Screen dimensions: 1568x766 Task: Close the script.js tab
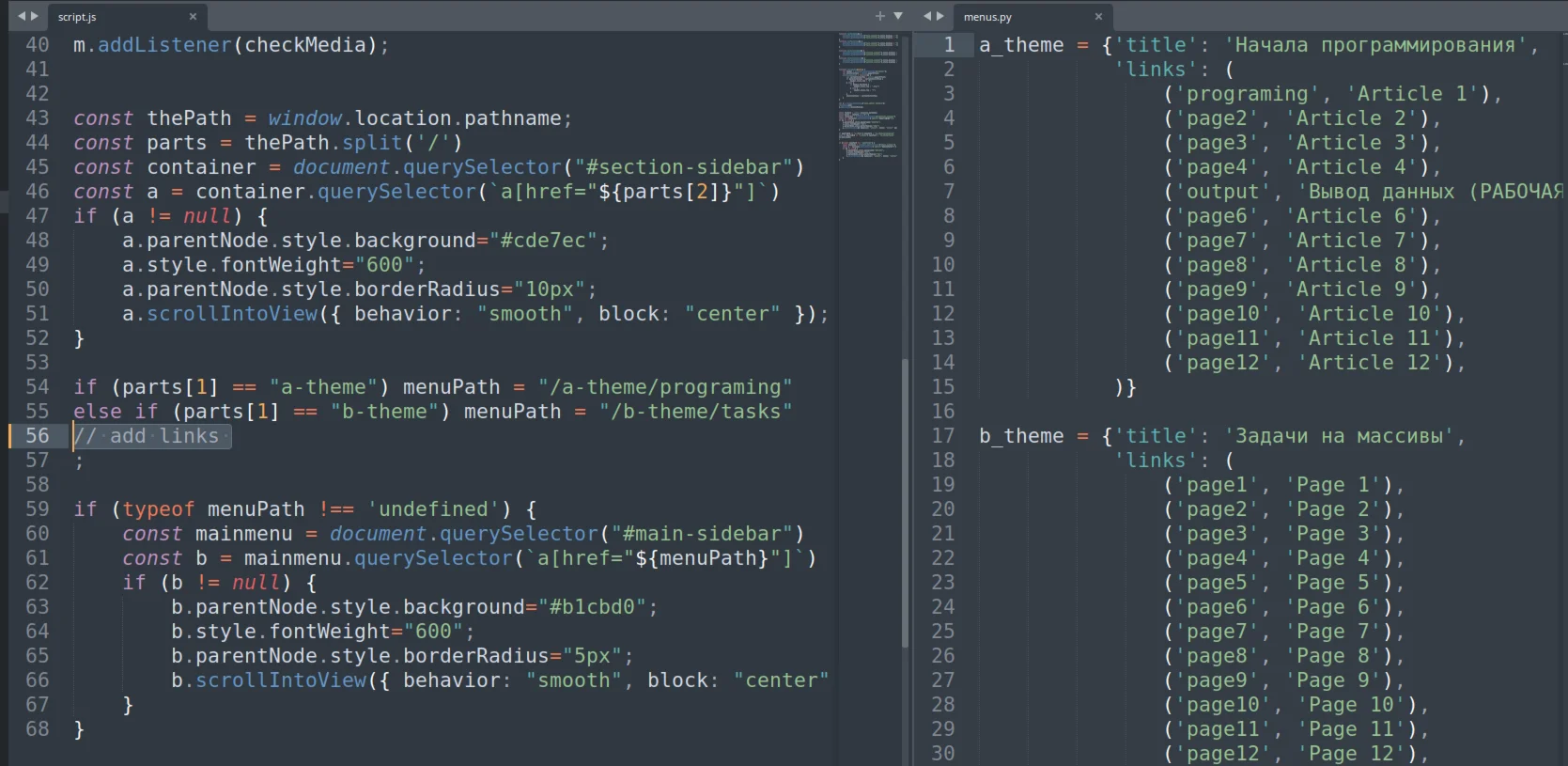(193, 17)
